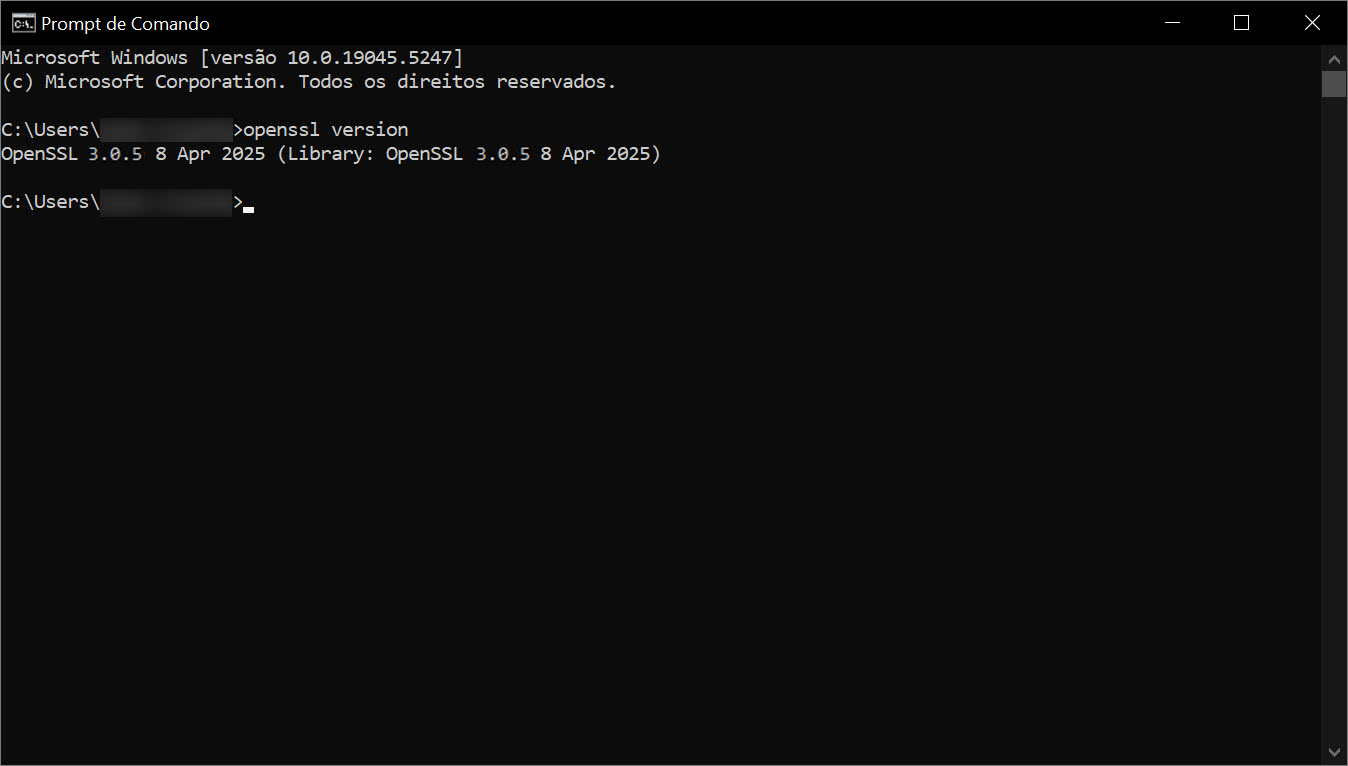Close the Prompt de Comando window
1348x766 pixels.
pos(1312,23)
